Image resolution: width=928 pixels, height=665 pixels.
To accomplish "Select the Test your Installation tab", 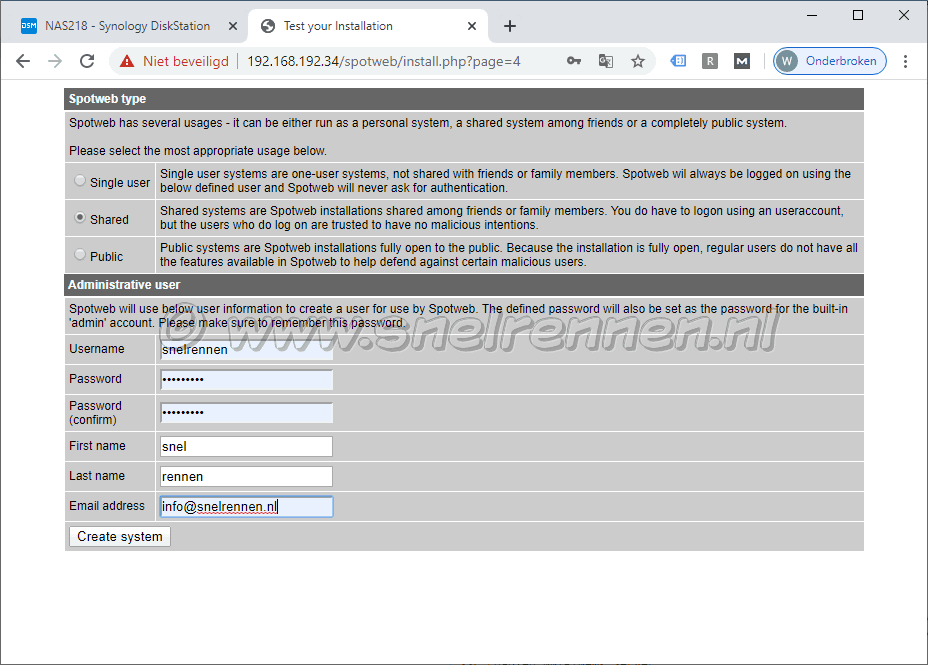I will coord(367,26).
